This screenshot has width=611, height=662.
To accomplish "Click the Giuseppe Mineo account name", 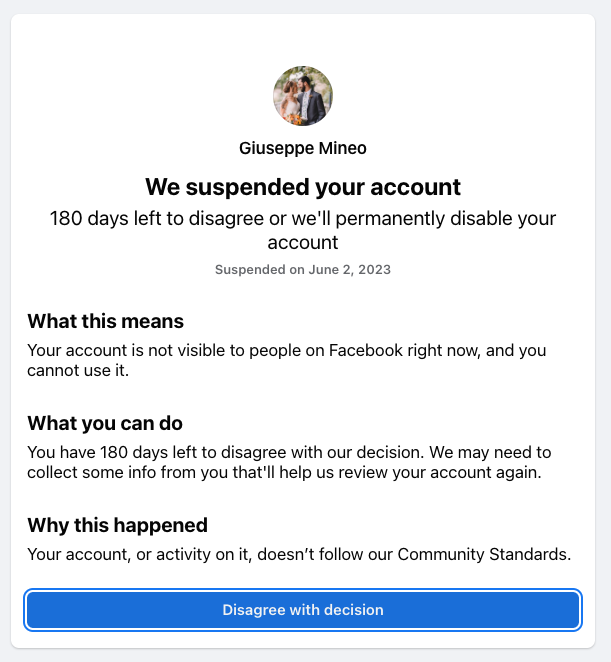I will click(303, 148).
